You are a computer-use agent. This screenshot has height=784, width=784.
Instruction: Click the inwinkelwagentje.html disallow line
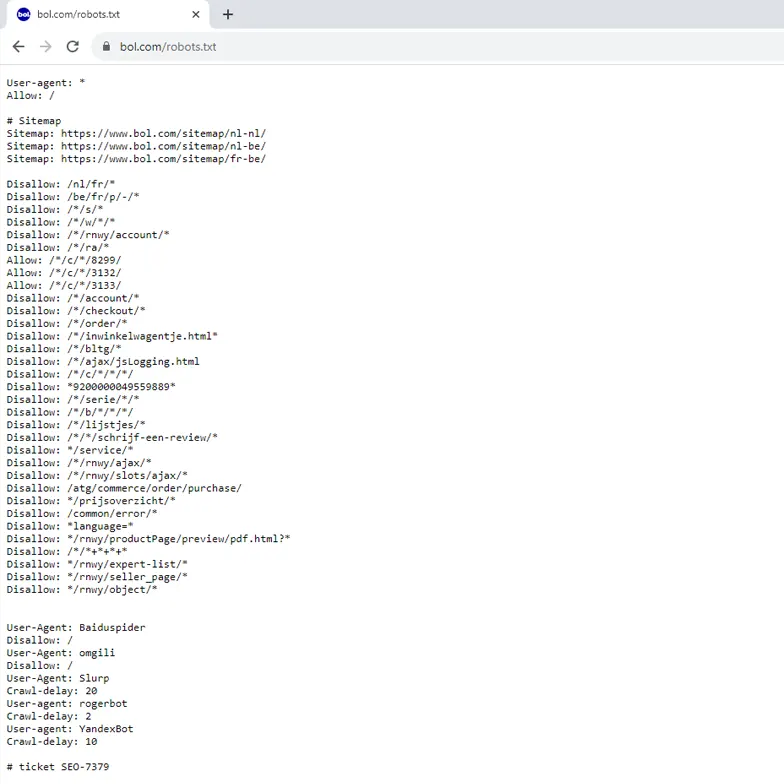pos(112,336)
